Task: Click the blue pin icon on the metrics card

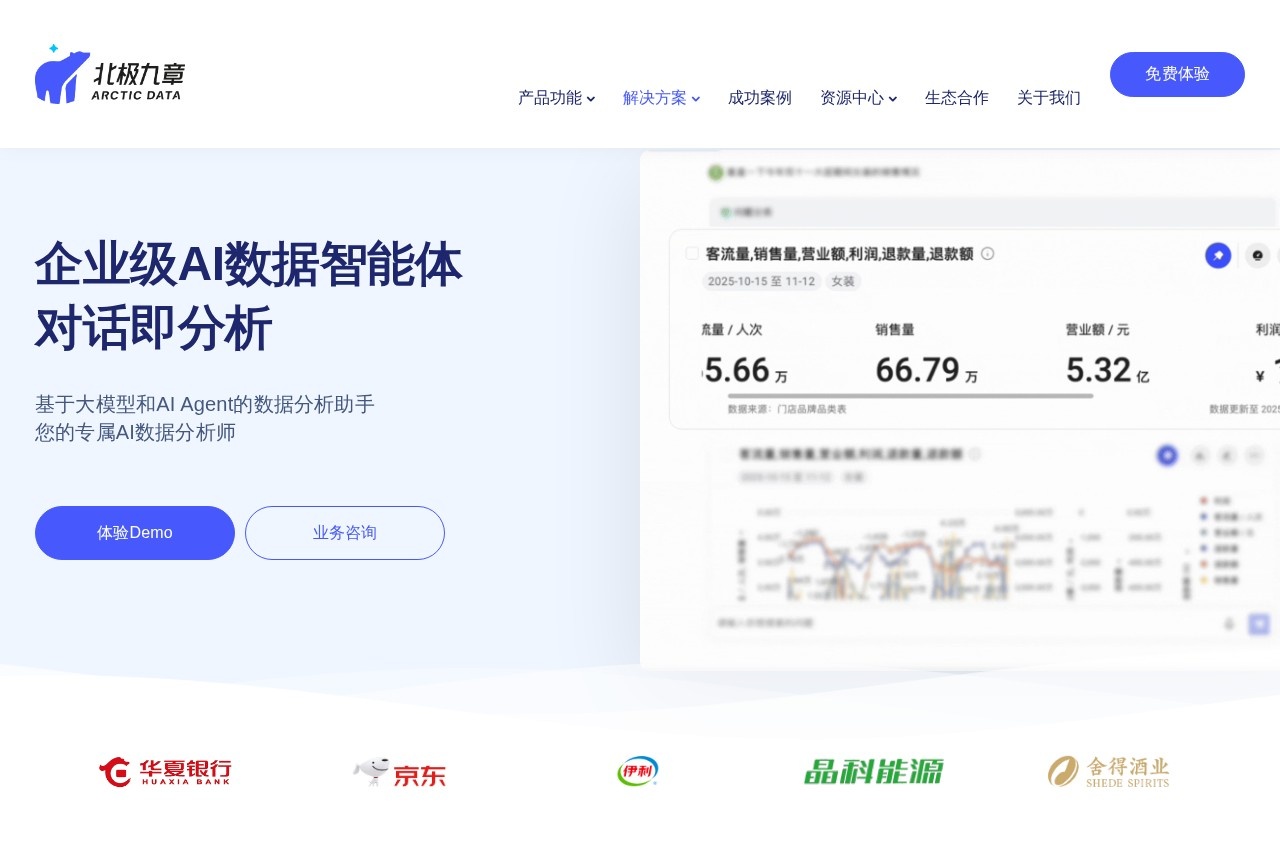Action: (1218, 255)
